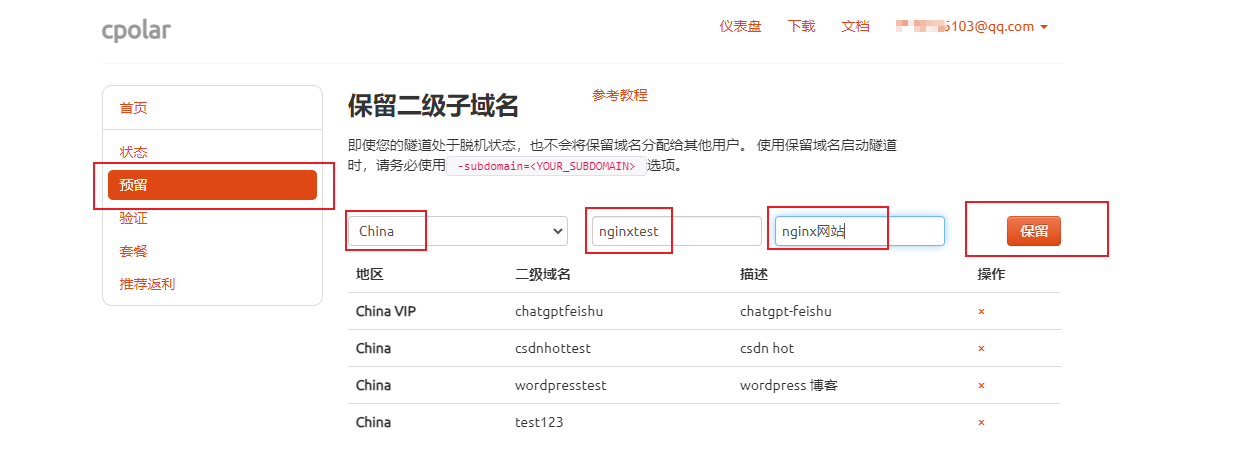Focus the subdomain field containing nginxtest
Image resolution: width=1259 pixels, height=458 pixels.
[677, 231]
